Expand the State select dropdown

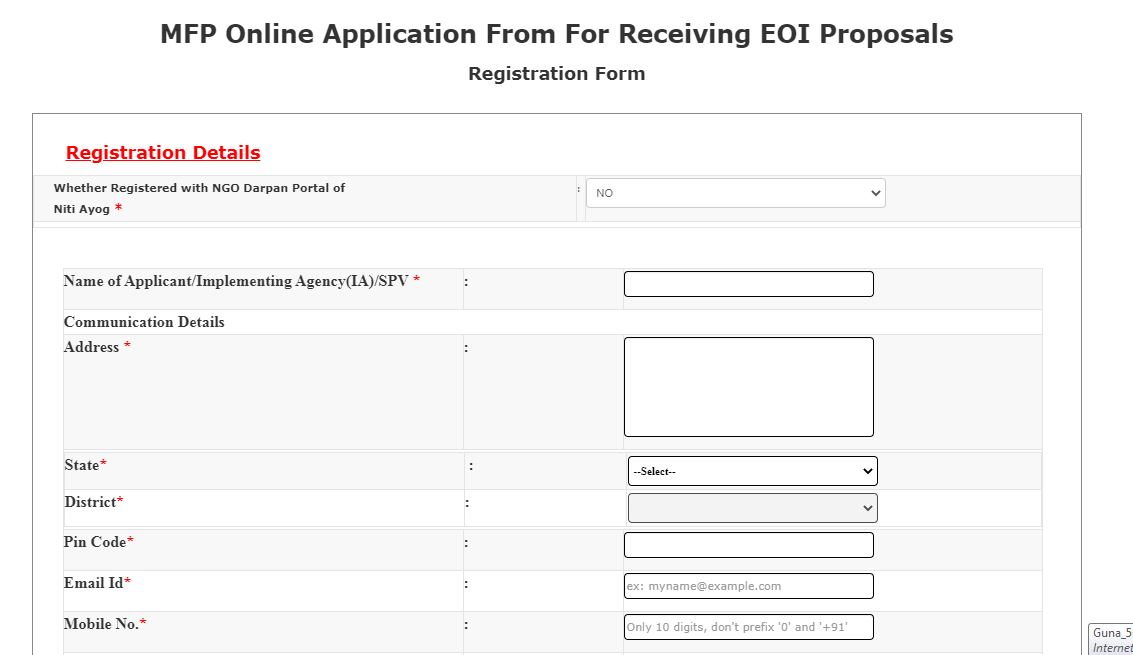click(x=752, y=471)
